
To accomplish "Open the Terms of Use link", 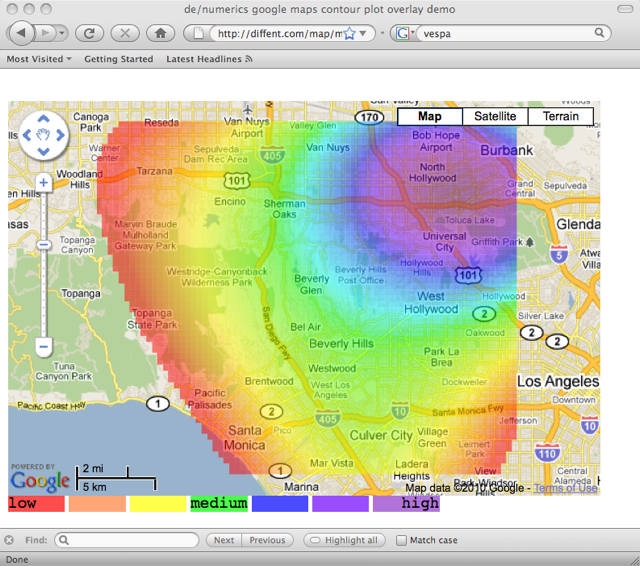I will pos(566,488).
